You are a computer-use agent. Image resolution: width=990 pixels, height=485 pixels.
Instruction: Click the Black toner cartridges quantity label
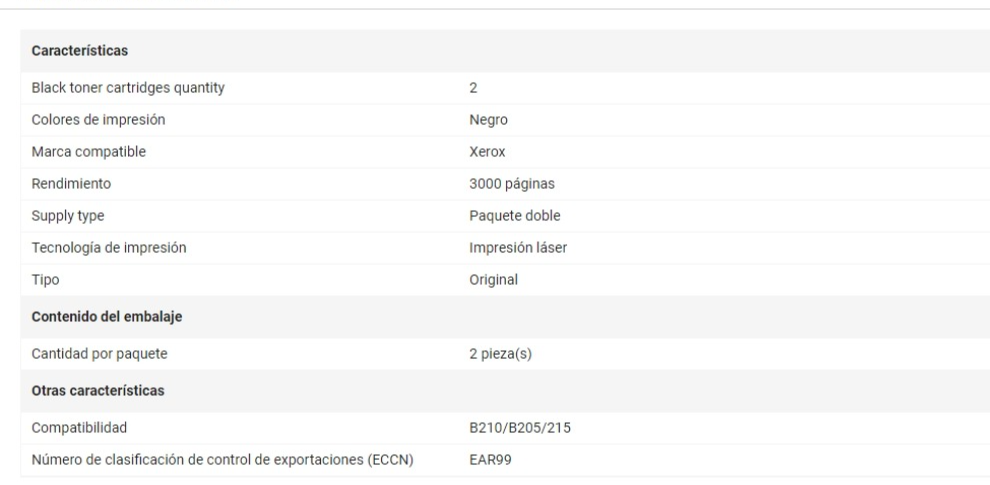click(128, 88)
